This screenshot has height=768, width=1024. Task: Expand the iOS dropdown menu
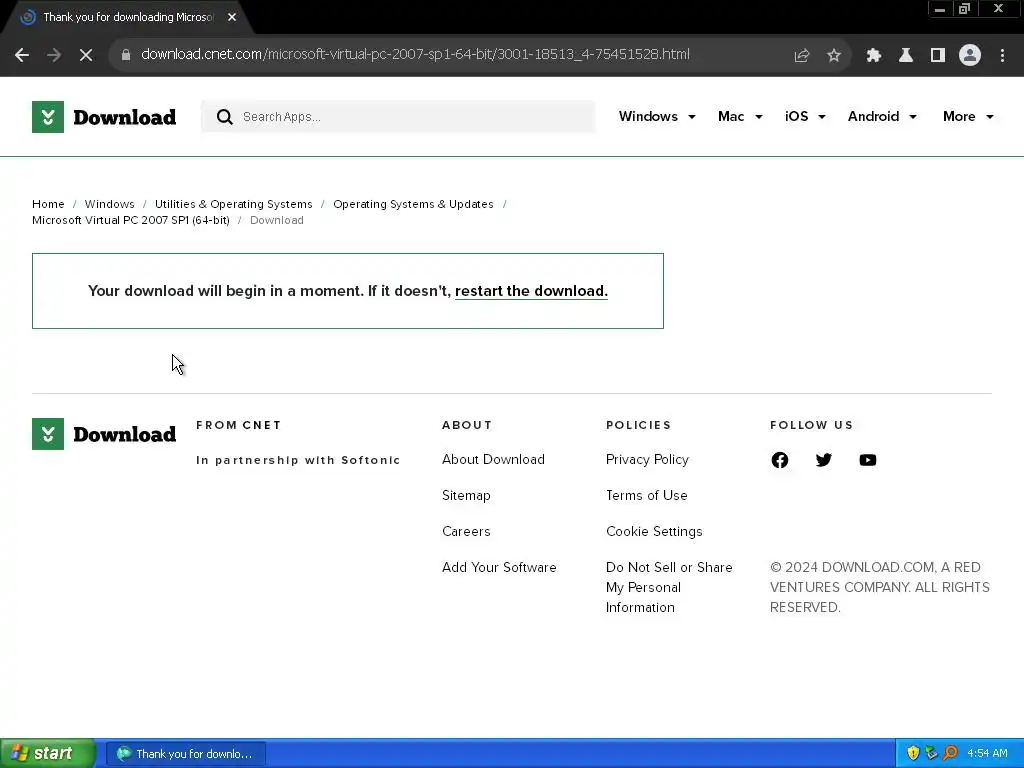[x=805, y=116]
